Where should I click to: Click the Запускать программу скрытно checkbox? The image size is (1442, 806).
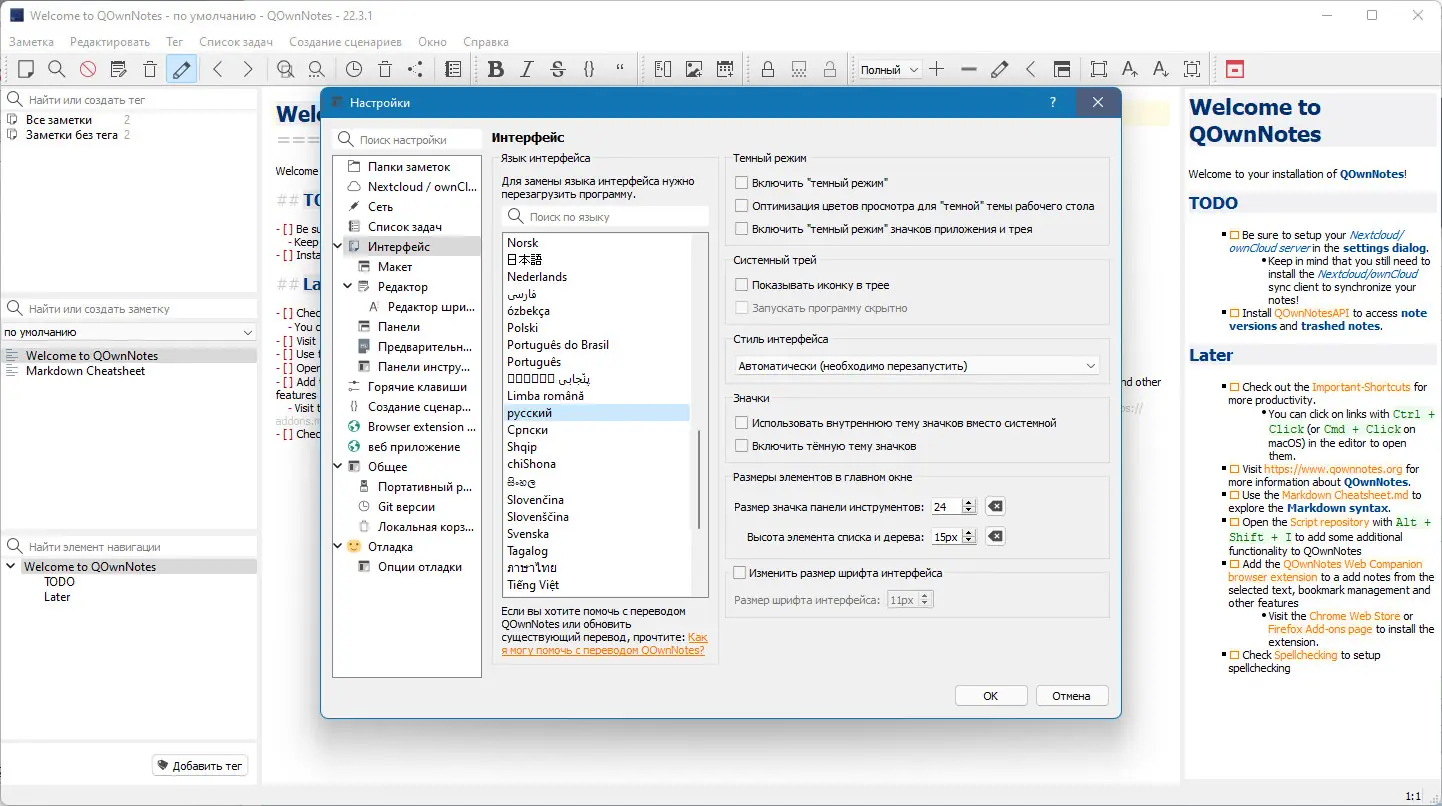pos(741,308)
